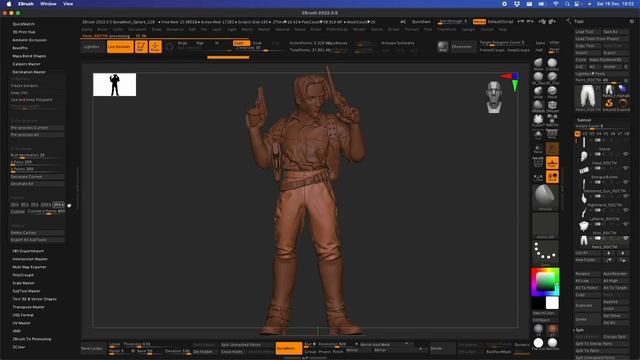
Task: Choose the EraserBrush tool thumbnail
Action: (623, 104)
